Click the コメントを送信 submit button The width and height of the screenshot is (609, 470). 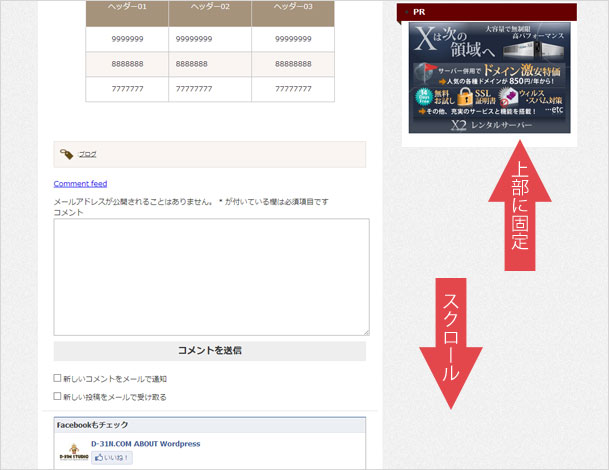[210, 351]
